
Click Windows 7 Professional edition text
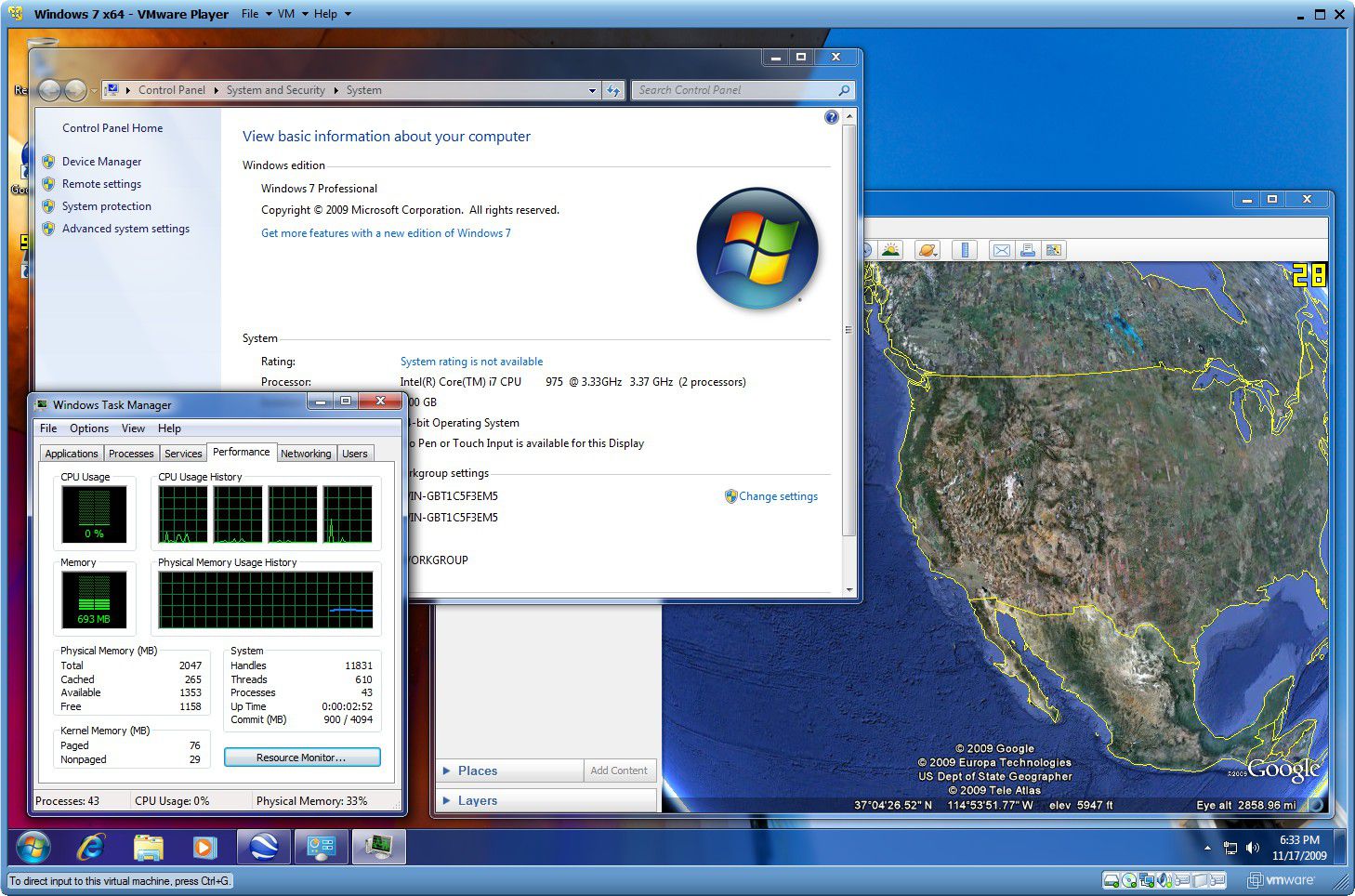[x=319, y=189]
